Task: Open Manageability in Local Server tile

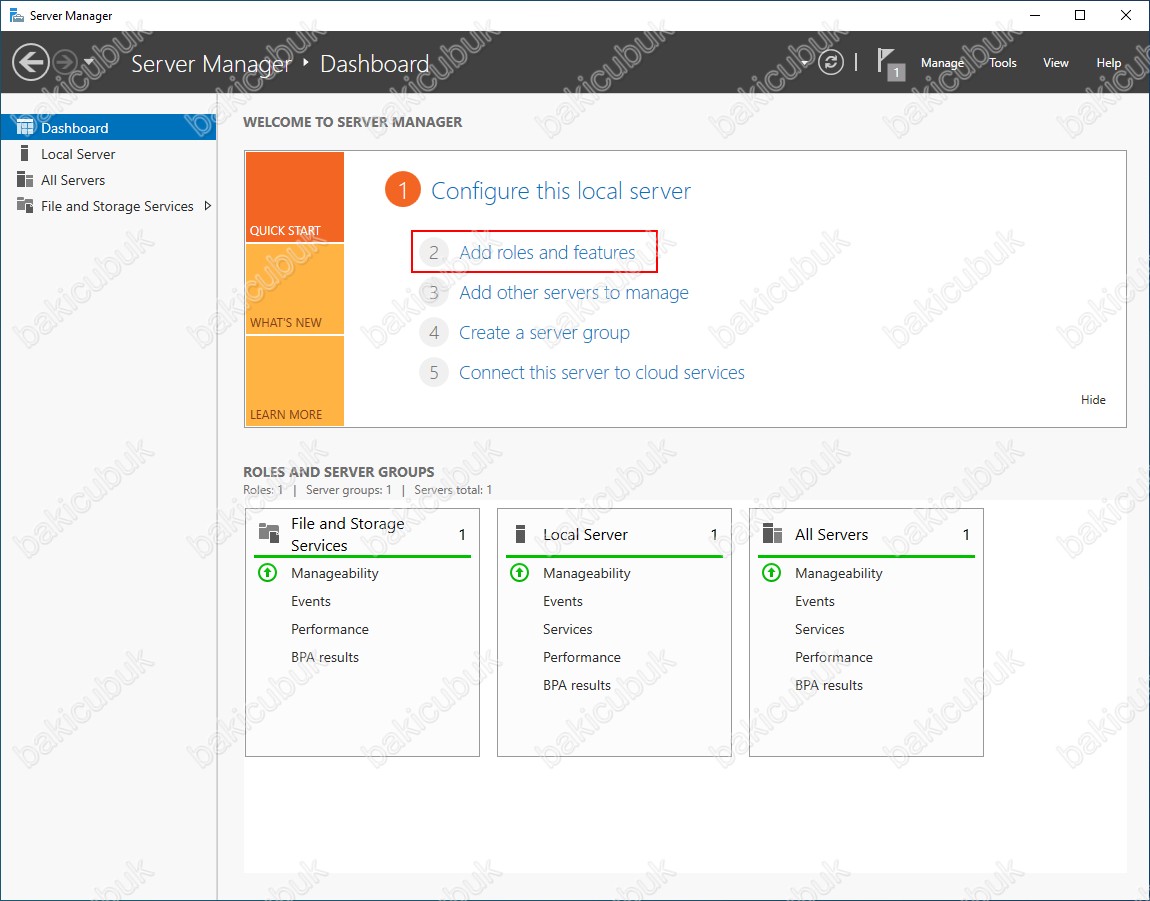Action: [587, 573]
